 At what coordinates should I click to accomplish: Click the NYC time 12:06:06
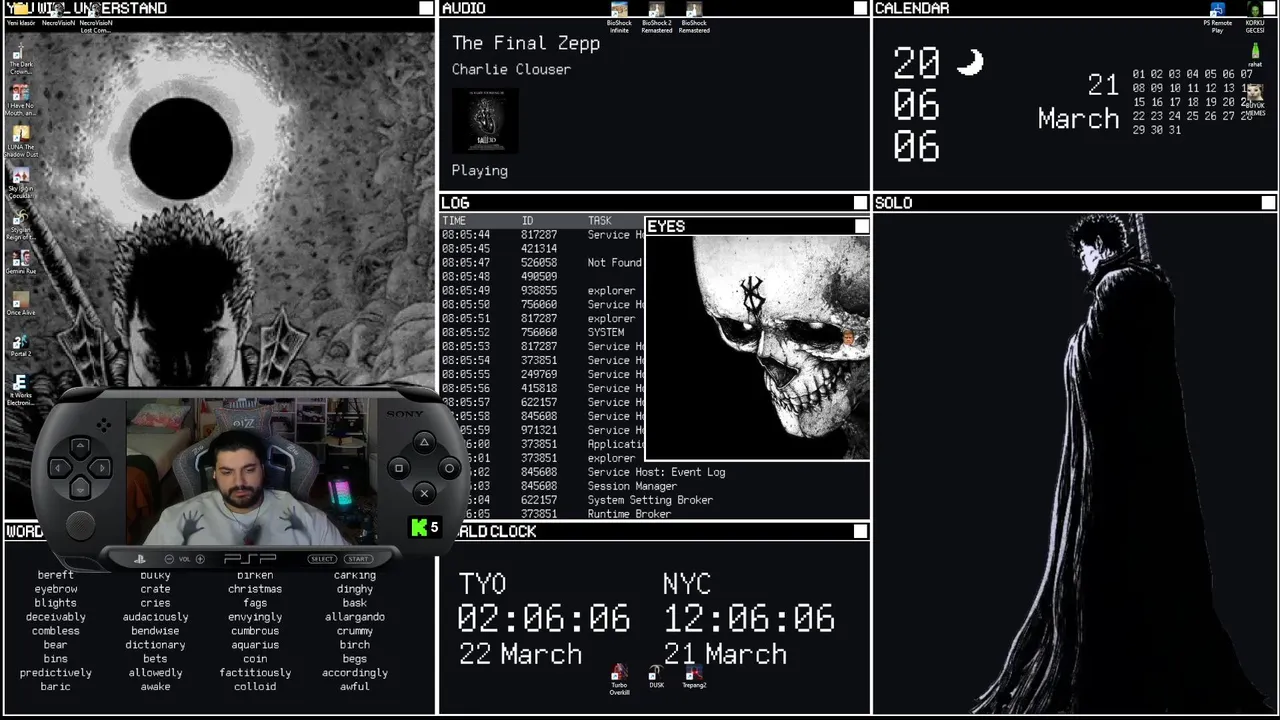point(749,619)
